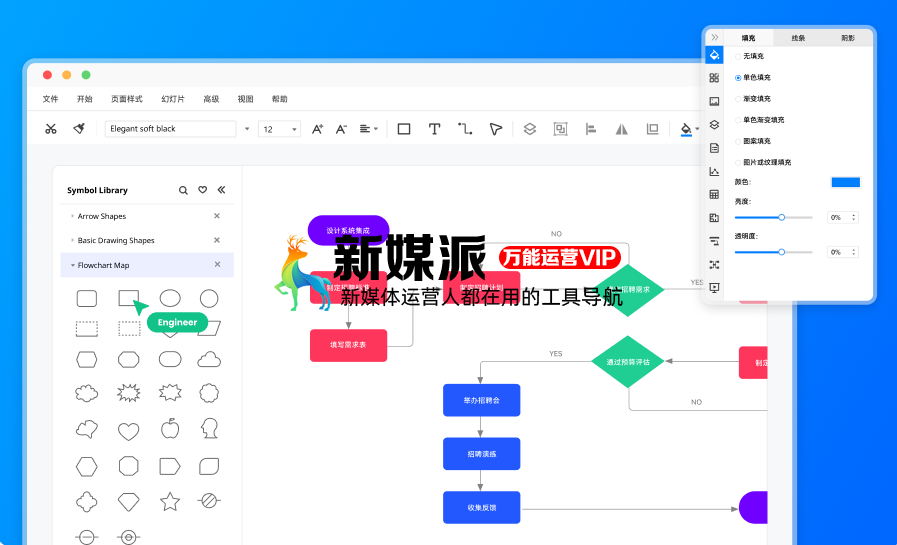
Task: Click the align left icon
Action: [x=591, y=129]
